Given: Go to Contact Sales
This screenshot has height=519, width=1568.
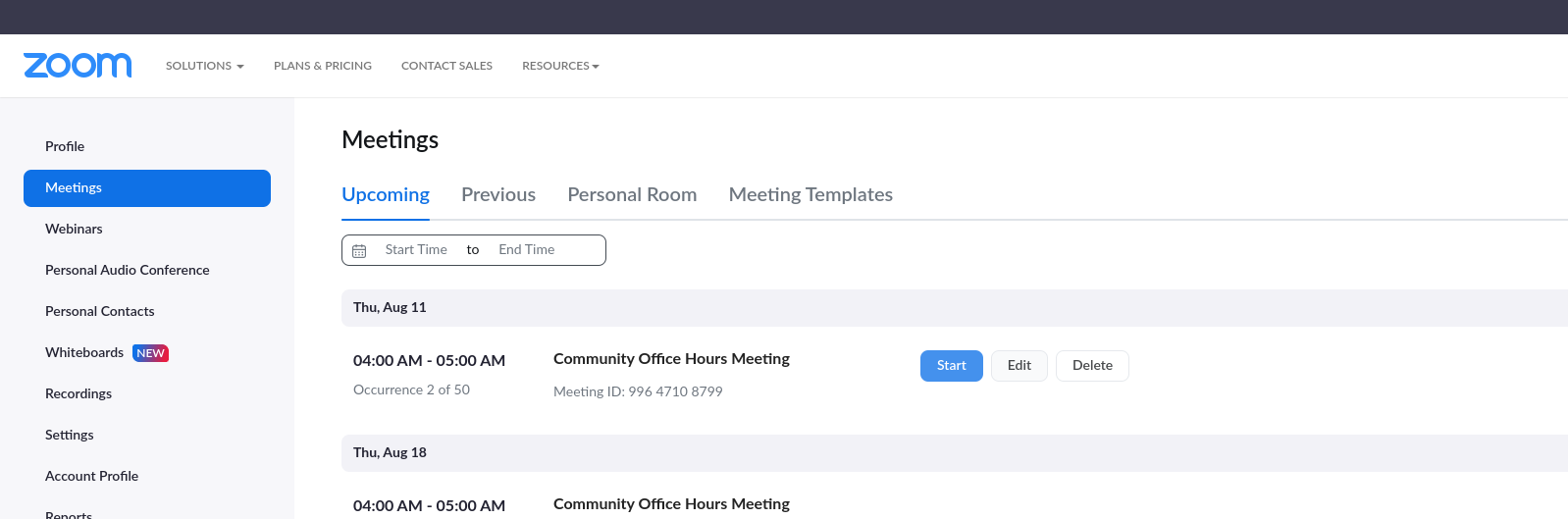Looking at the screenshot, I should (446, 66).
